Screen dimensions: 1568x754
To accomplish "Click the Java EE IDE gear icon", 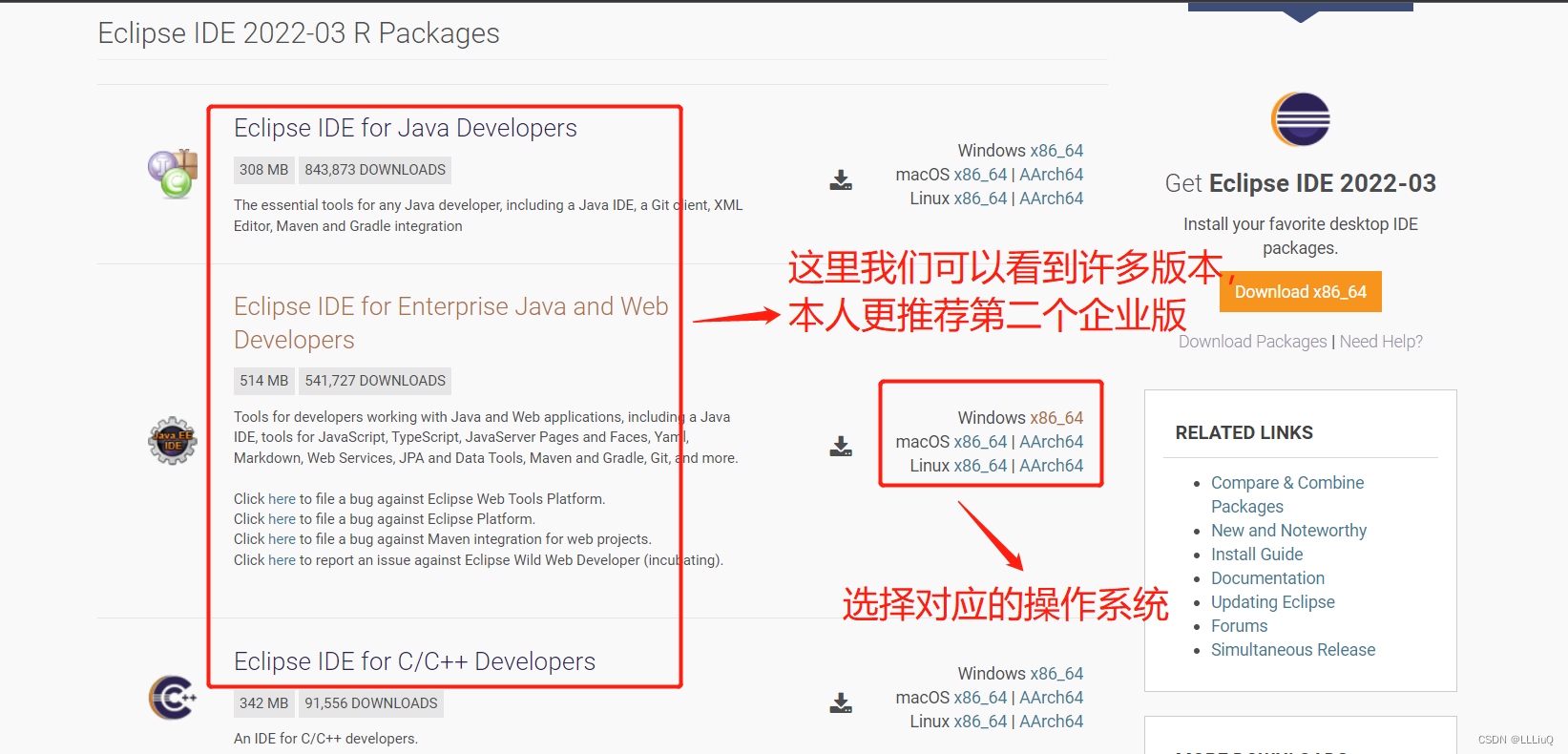I will pos(173,441).
